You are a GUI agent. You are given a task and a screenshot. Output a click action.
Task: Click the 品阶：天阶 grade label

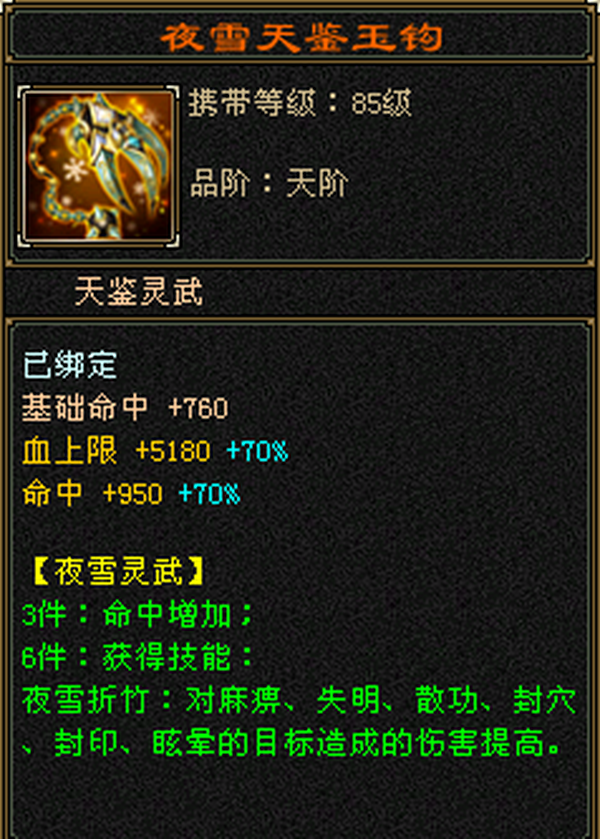click(269, 184)
